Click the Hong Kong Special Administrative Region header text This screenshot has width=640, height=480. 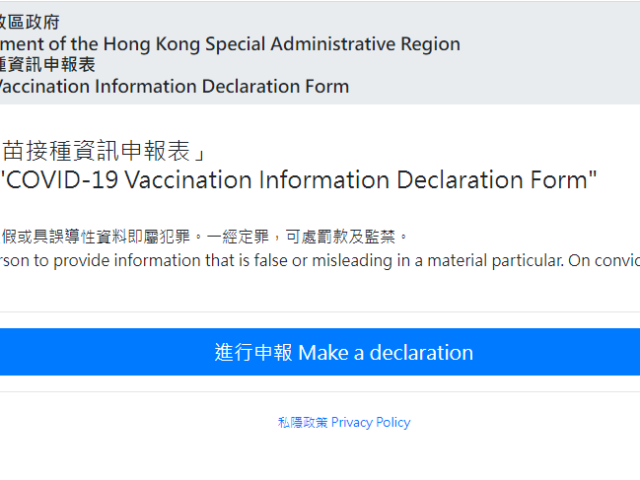tap(230, 44)
